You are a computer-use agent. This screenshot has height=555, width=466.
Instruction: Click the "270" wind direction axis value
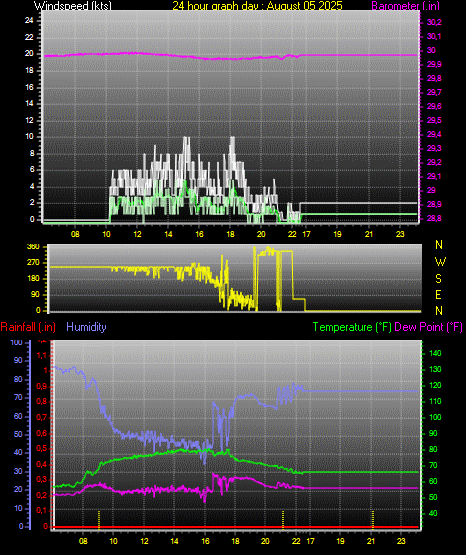pos(33,263)
